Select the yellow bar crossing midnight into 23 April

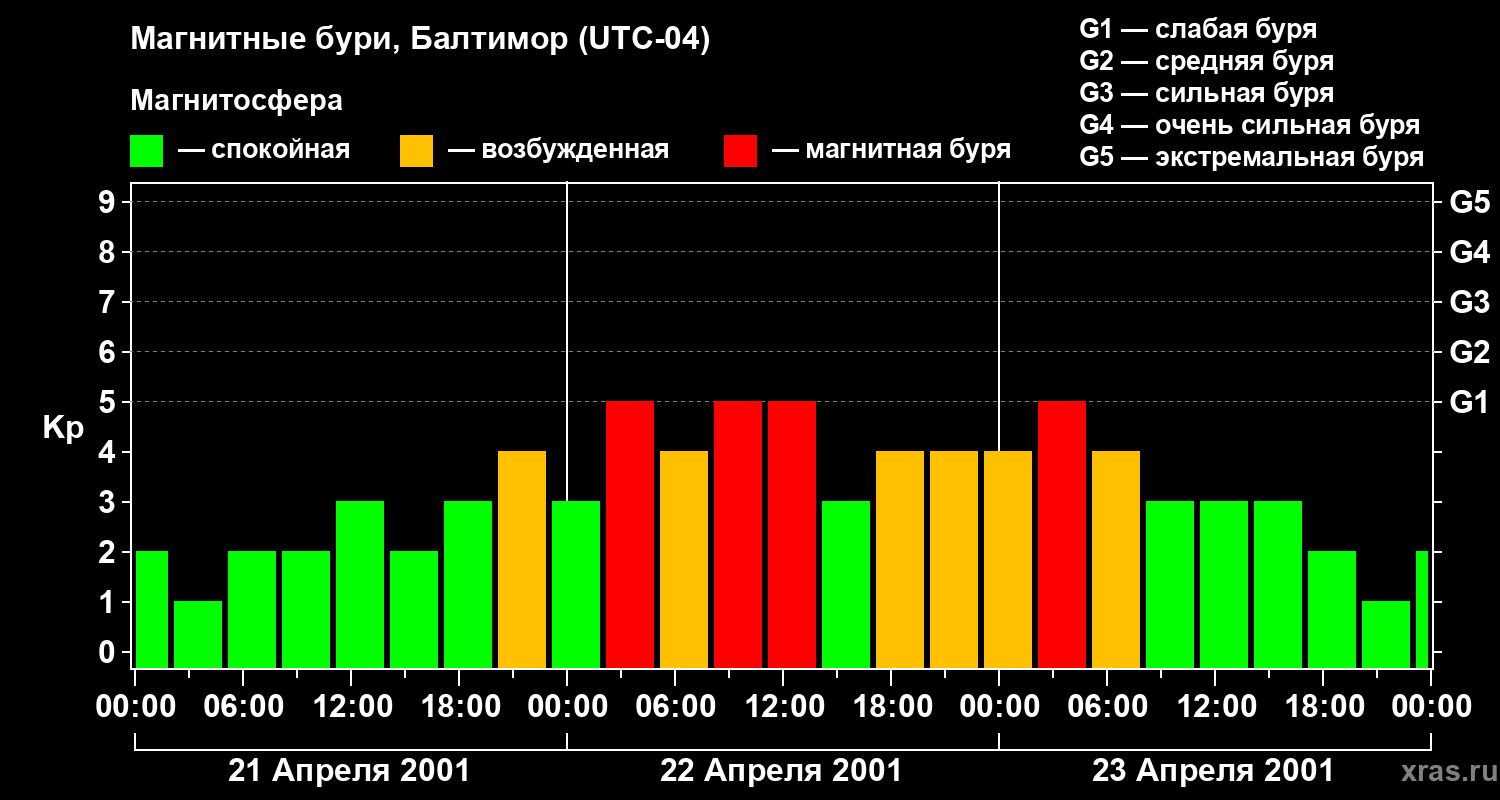tap(1008, 559)
